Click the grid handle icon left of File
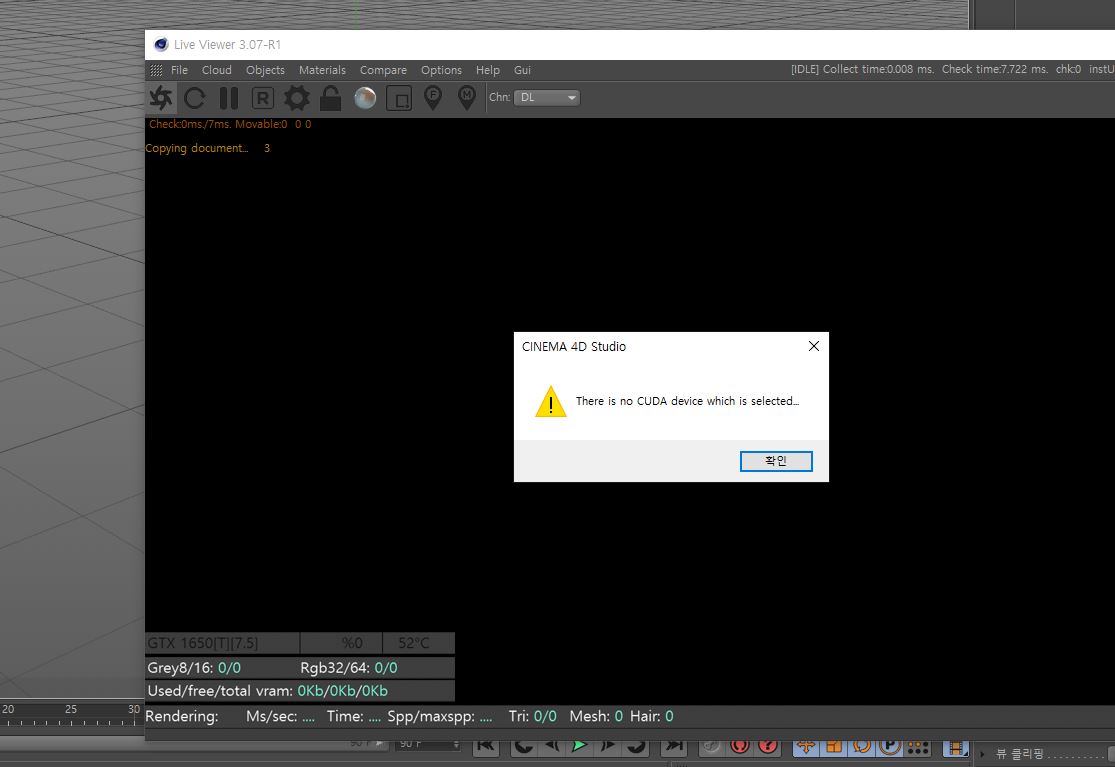The image size is (1115, 767). [156, 70]
